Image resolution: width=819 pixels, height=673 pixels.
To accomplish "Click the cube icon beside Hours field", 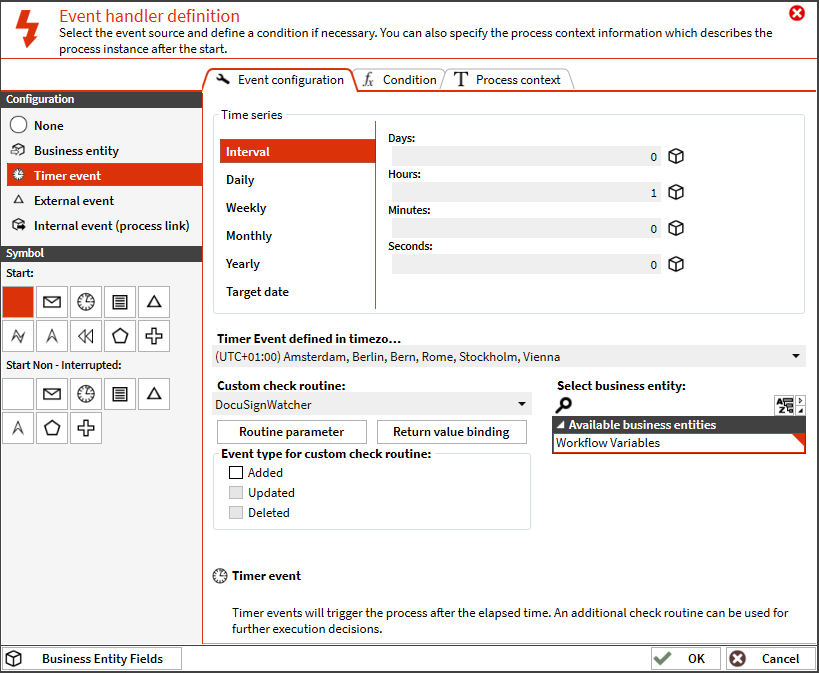I will coord(676,192).
